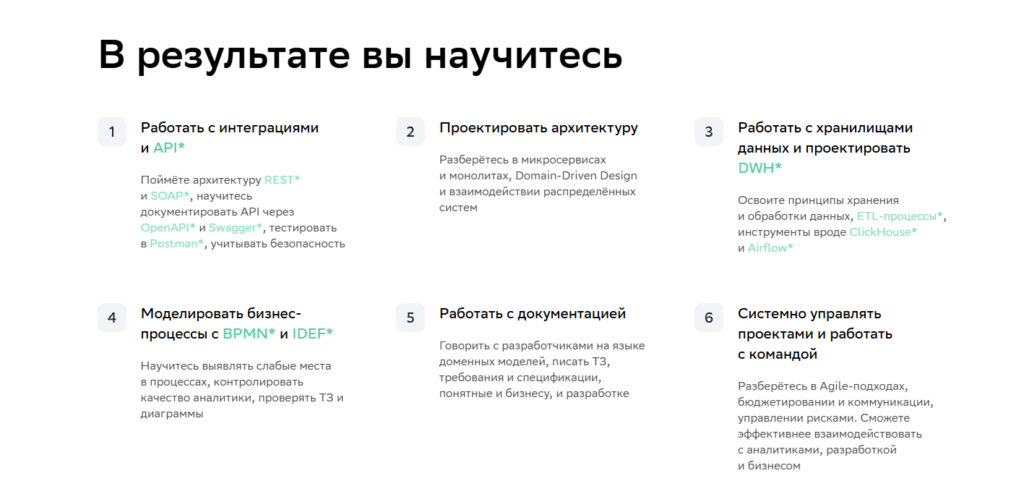Click the text 'Говорить с разработчиками на языке'

542,346
